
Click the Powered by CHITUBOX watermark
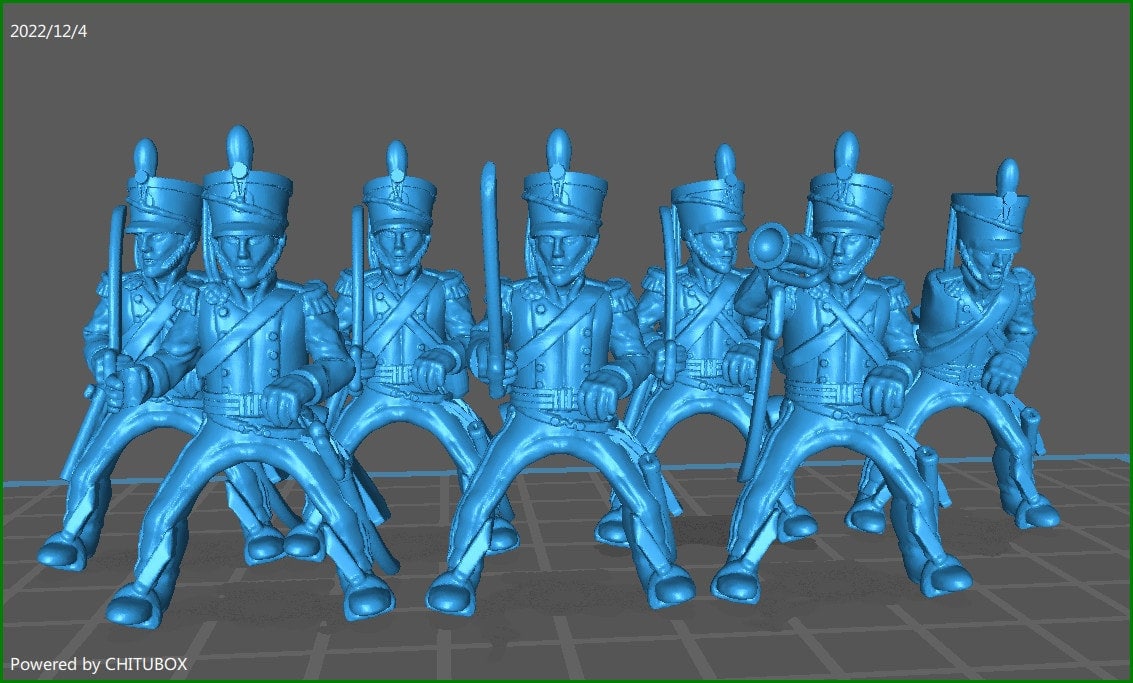coord(100,662)
